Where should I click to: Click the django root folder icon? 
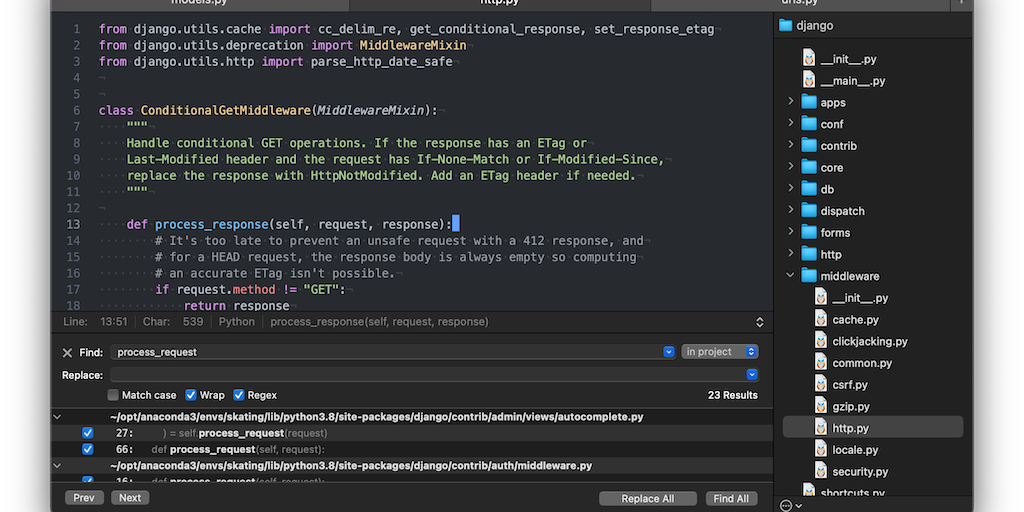point(786,25)
